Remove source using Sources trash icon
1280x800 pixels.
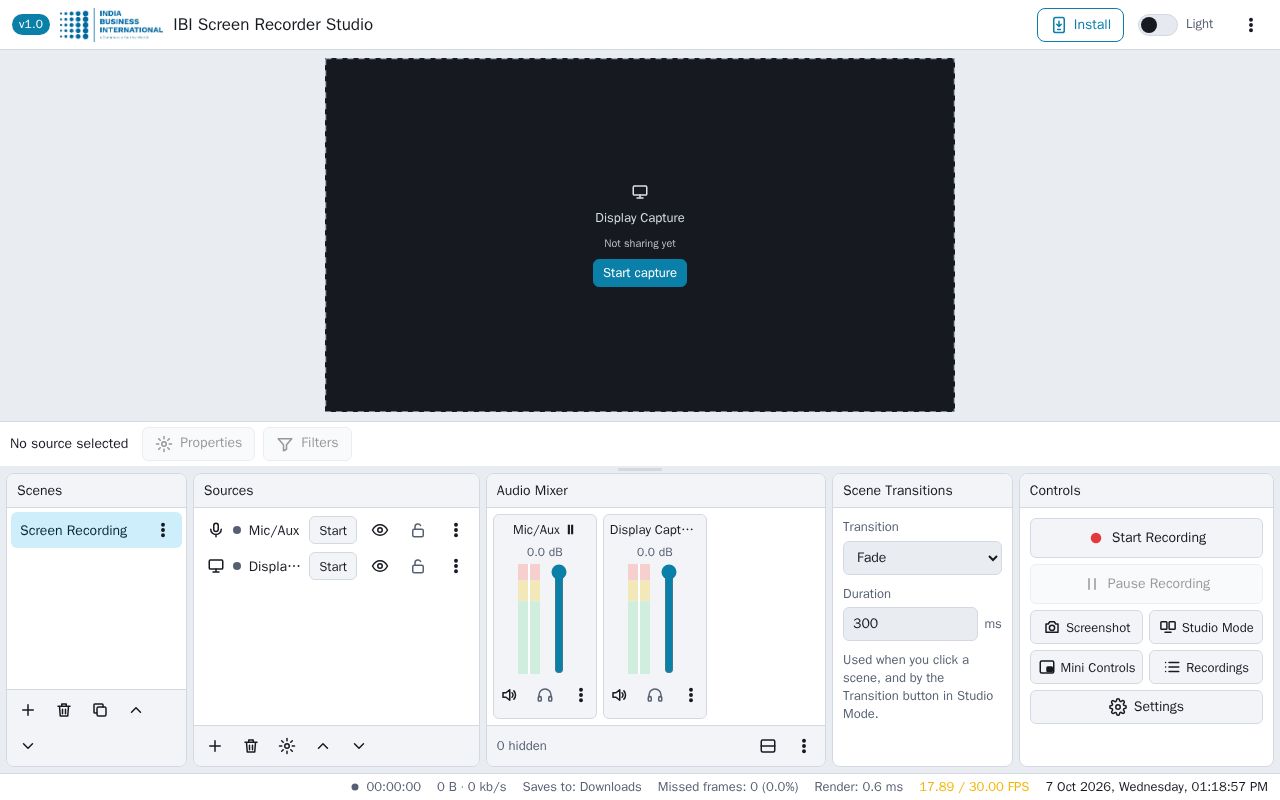(251, 746)
